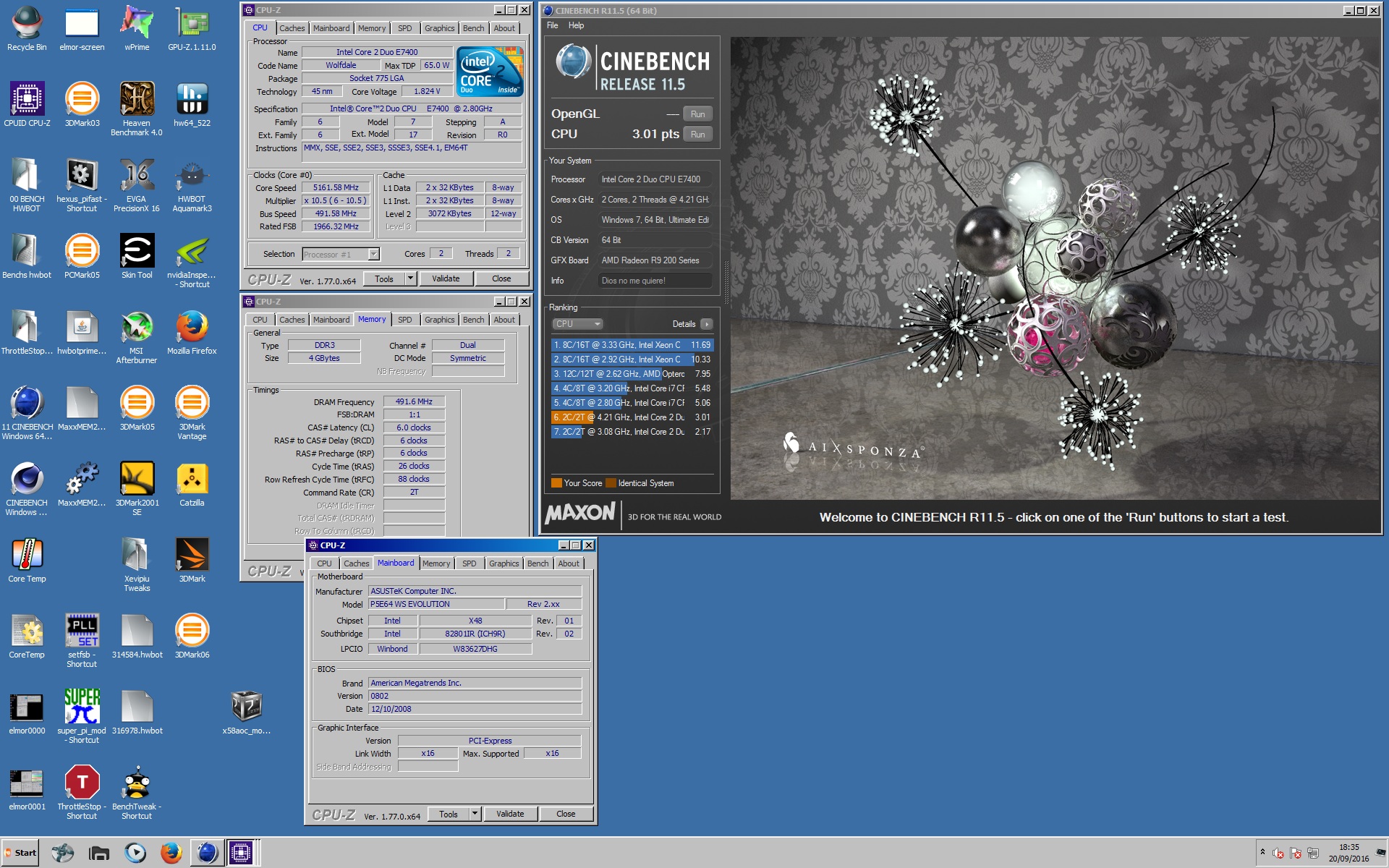
Task: Launch CPUID CPU-Z desktop shortcut
Action: [27, 103]
